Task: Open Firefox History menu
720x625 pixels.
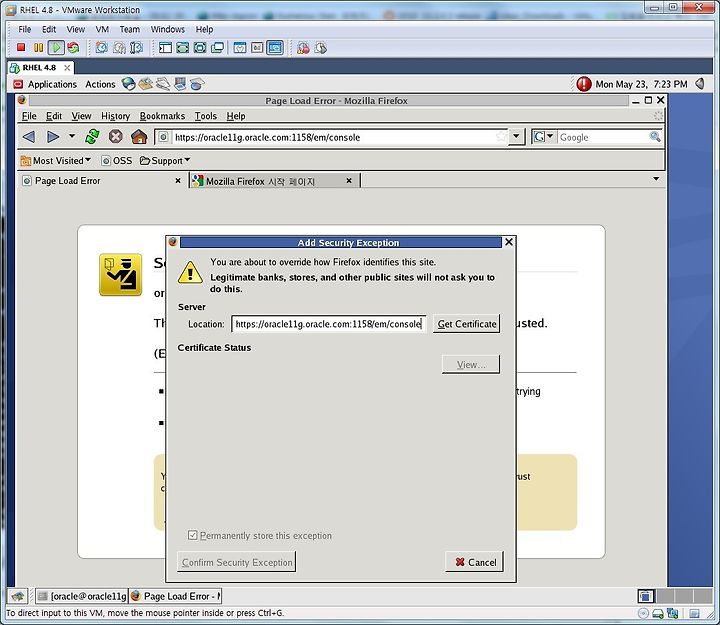Action: (116, 116)
